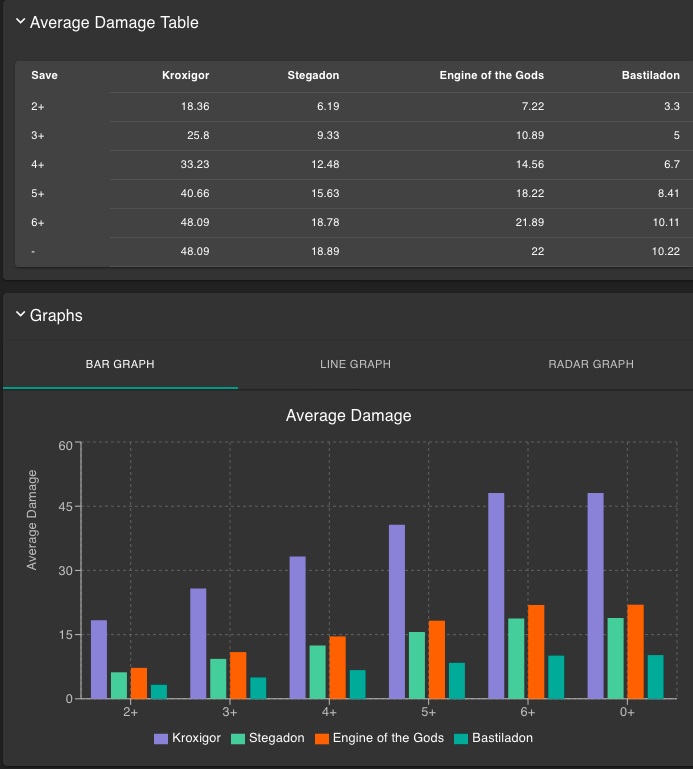
Task: Click the Save column header
Action: [x=45, y=75]
